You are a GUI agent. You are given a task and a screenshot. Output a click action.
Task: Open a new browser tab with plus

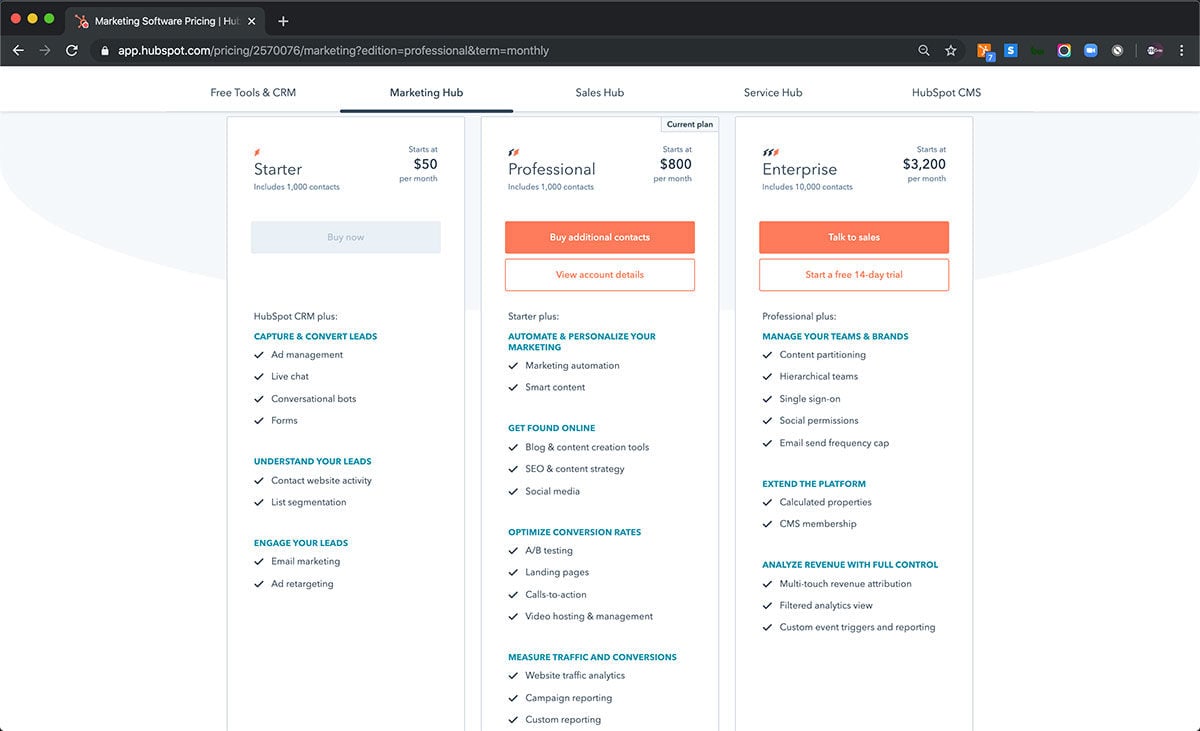coord(283,20)
